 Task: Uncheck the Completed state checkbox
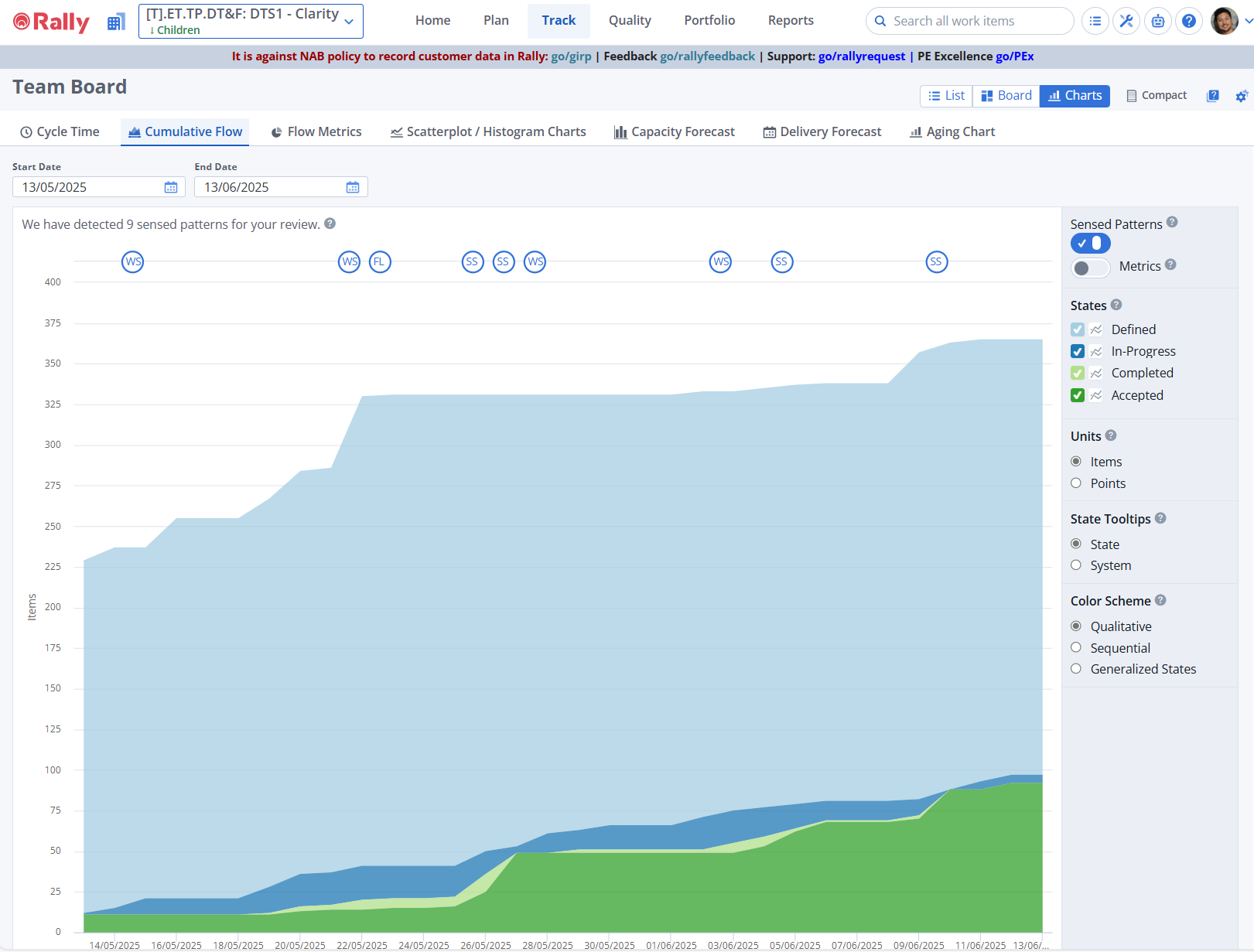(1078, 373)
